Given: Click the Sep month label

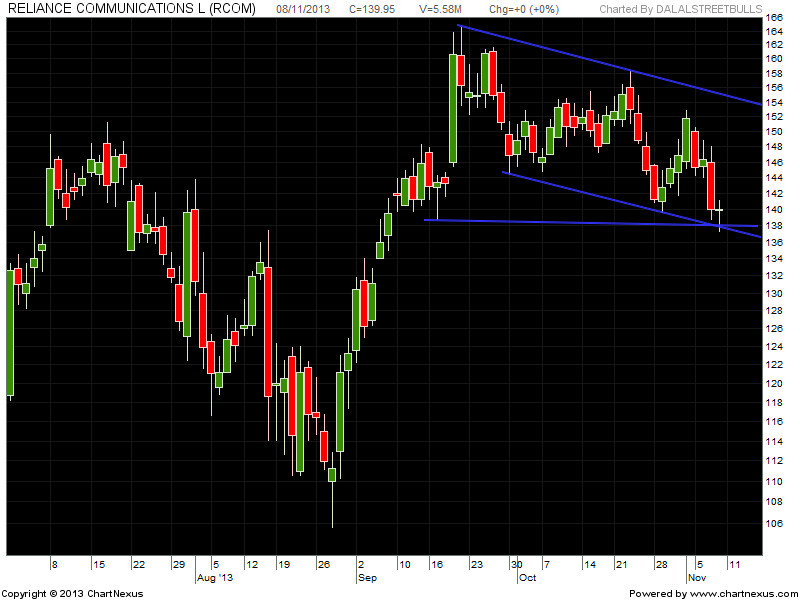Looking at the screenshot, I should pyautogui.click(x=367, y=578).
